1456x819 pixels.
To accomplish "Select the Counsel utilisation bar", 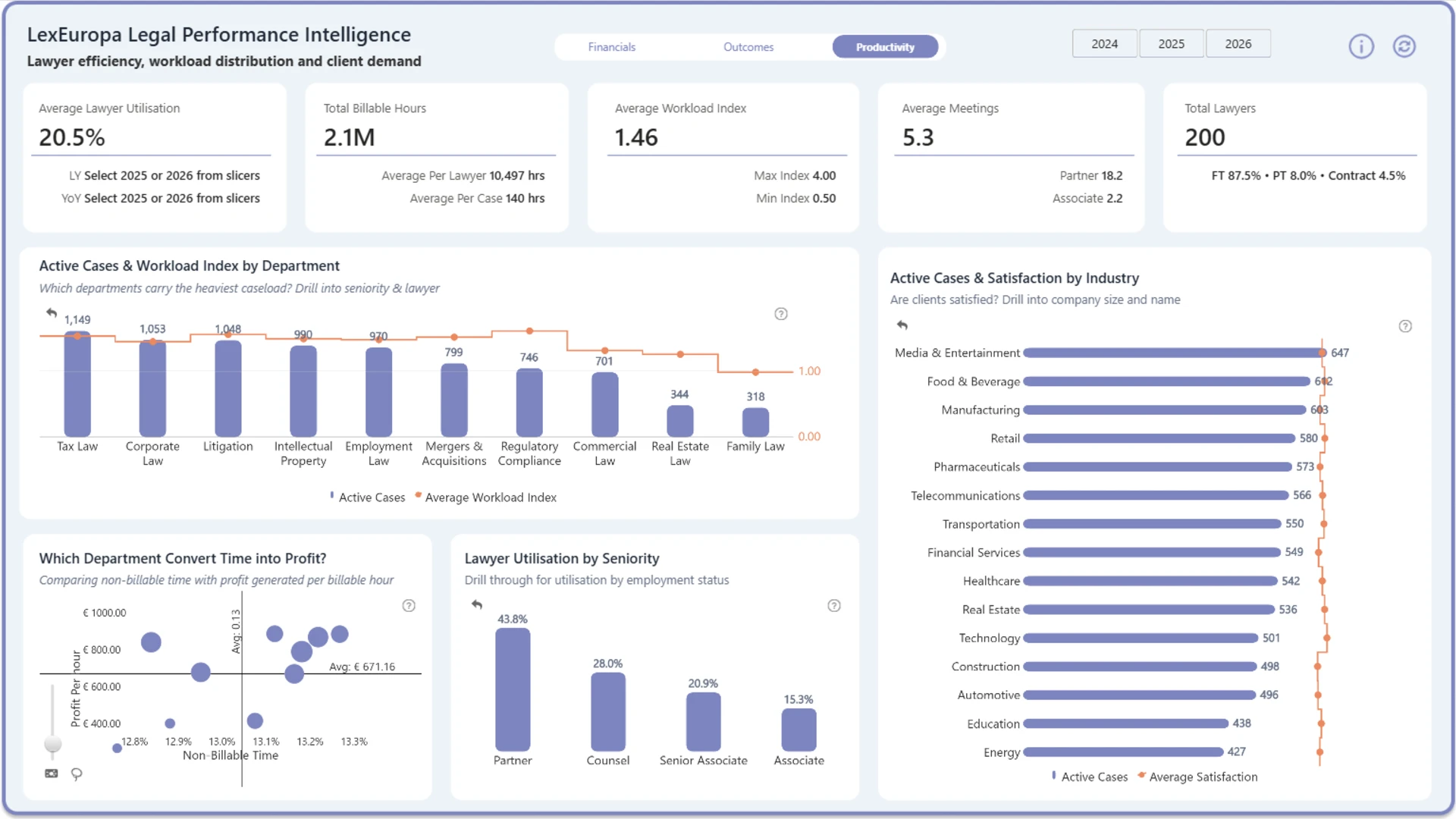I will pos(608,711).
